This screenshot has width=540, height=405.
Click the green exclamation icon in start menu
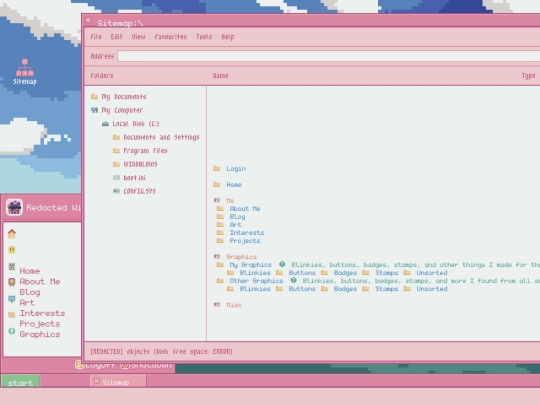pos(12,331)
